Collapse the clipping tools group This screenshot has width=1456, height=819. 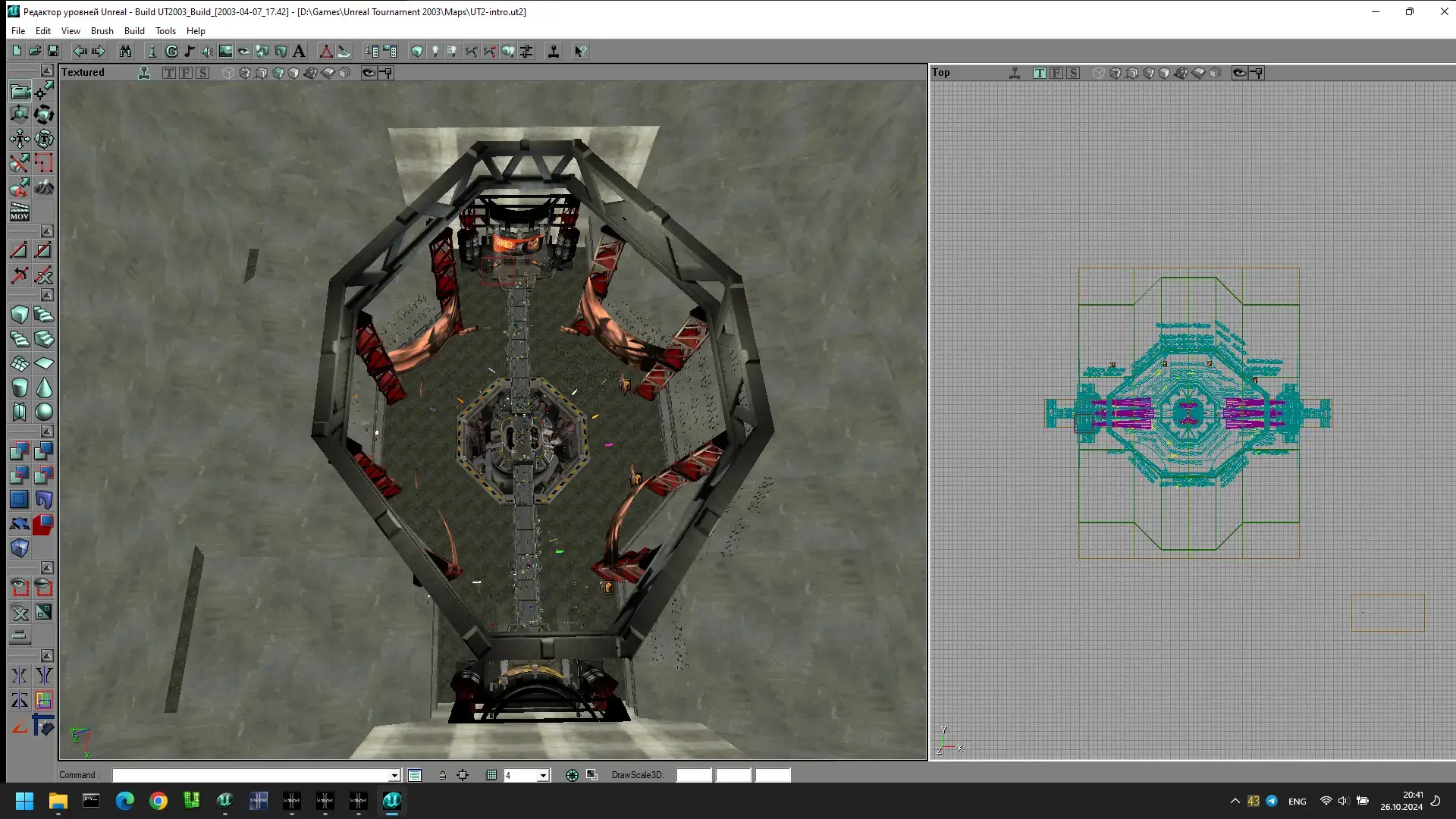(47, 231)
